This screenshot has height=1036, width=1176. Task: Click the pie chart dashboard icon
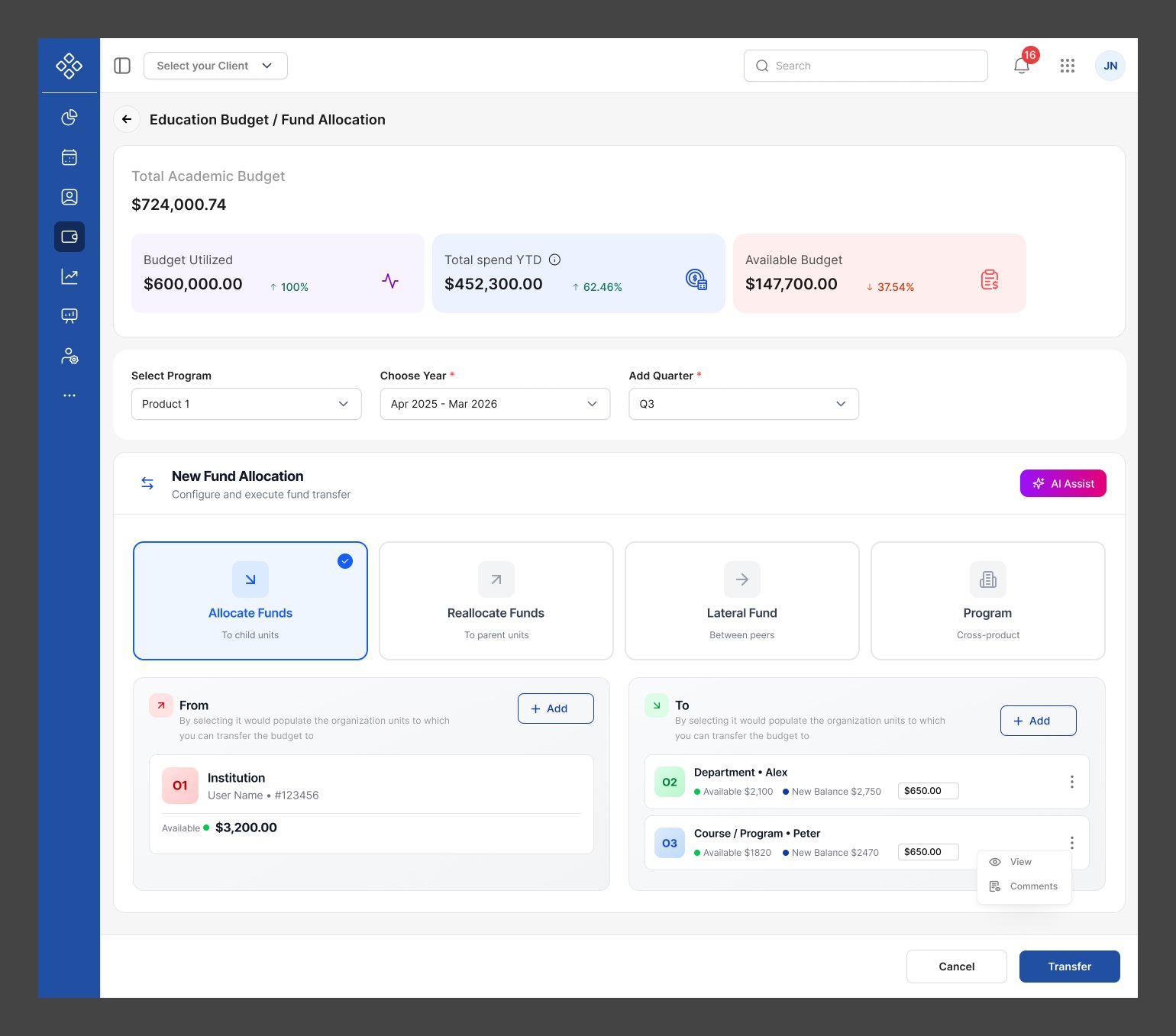(69, 117)
